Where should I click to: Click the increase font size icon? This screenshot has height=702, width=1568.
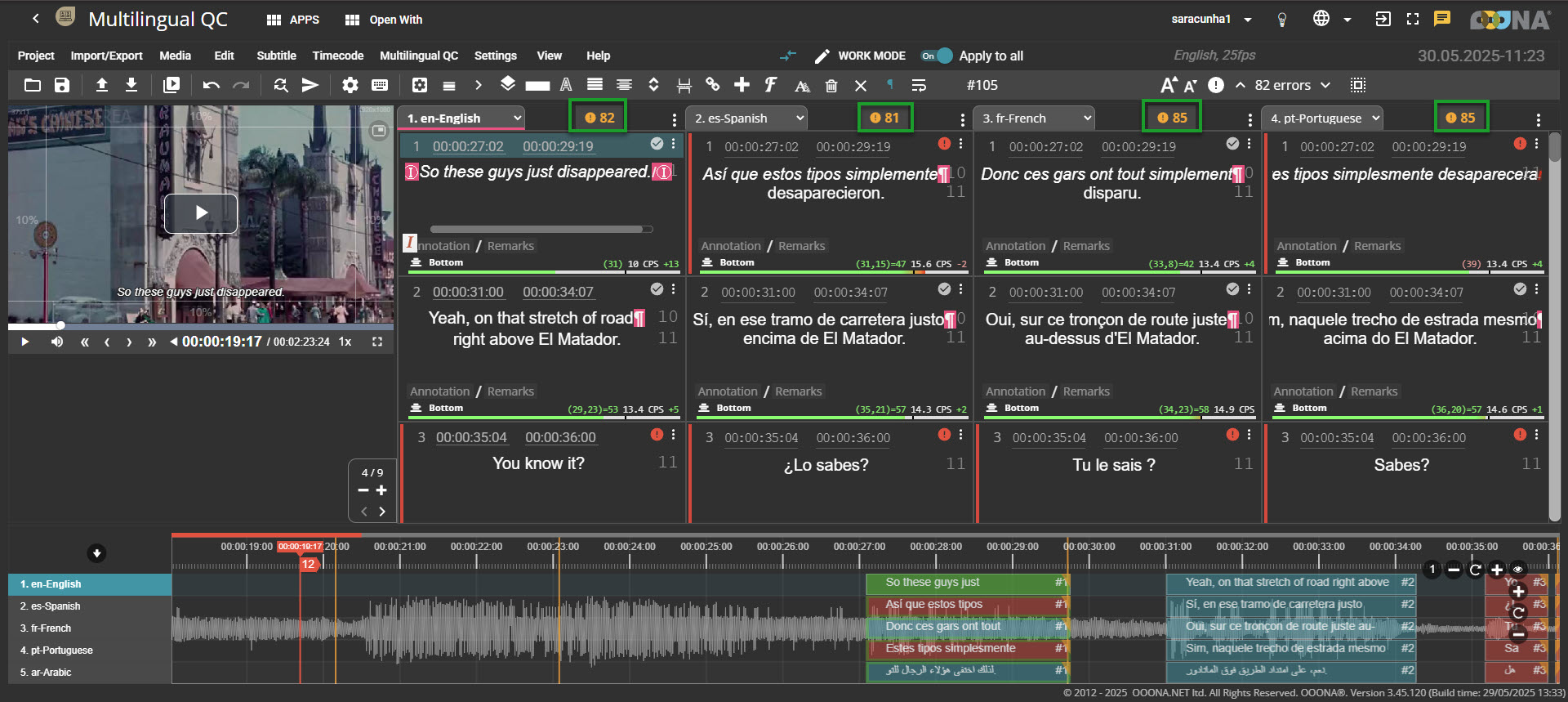coord(1169,85)
